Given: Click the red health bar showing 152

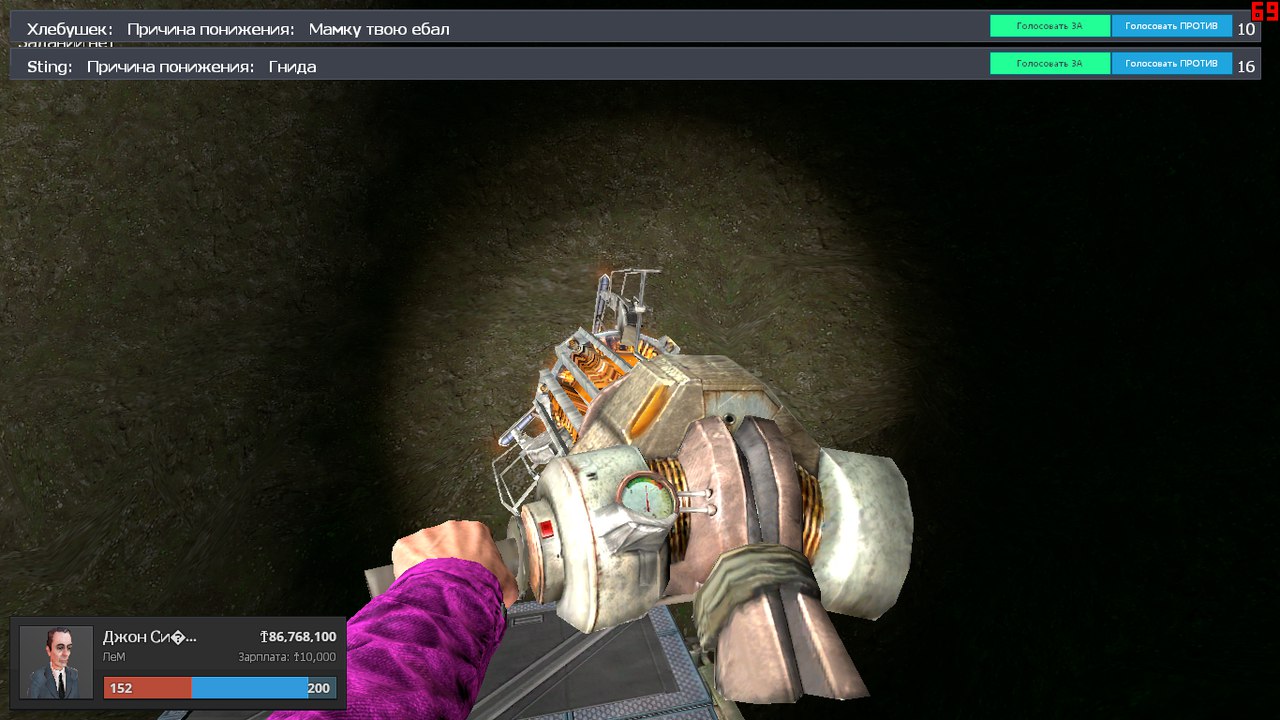Looking at the screenshot, I should pos(147,688).
